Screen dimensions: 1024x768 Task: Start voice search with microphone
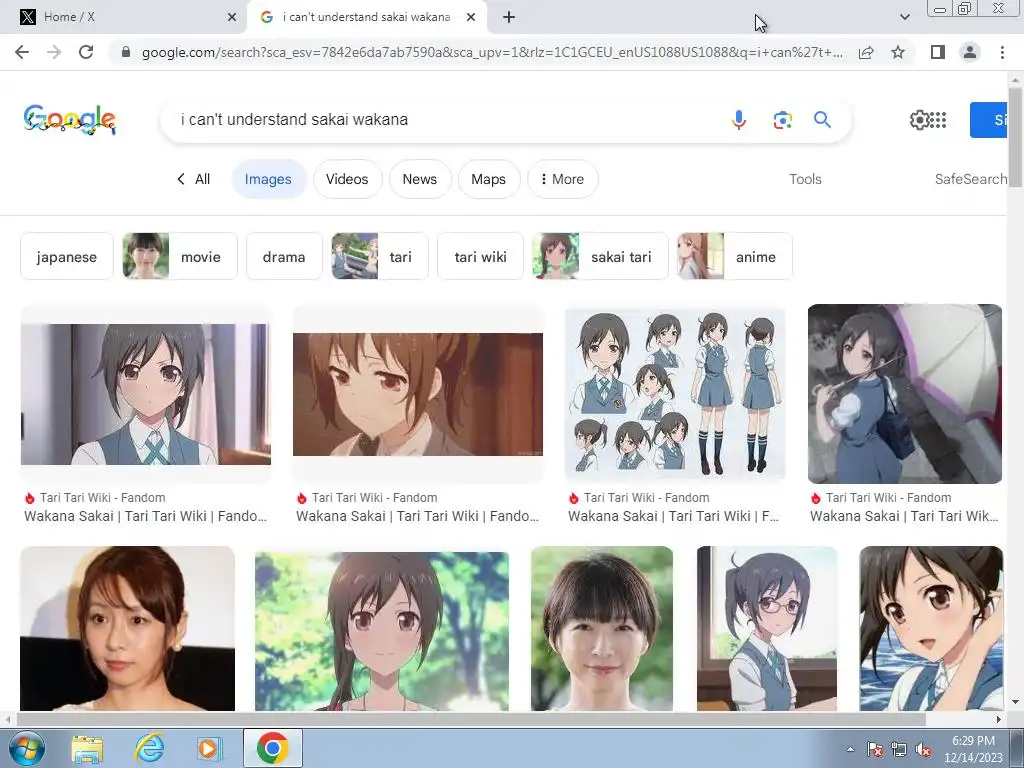[x=739, y=120]
